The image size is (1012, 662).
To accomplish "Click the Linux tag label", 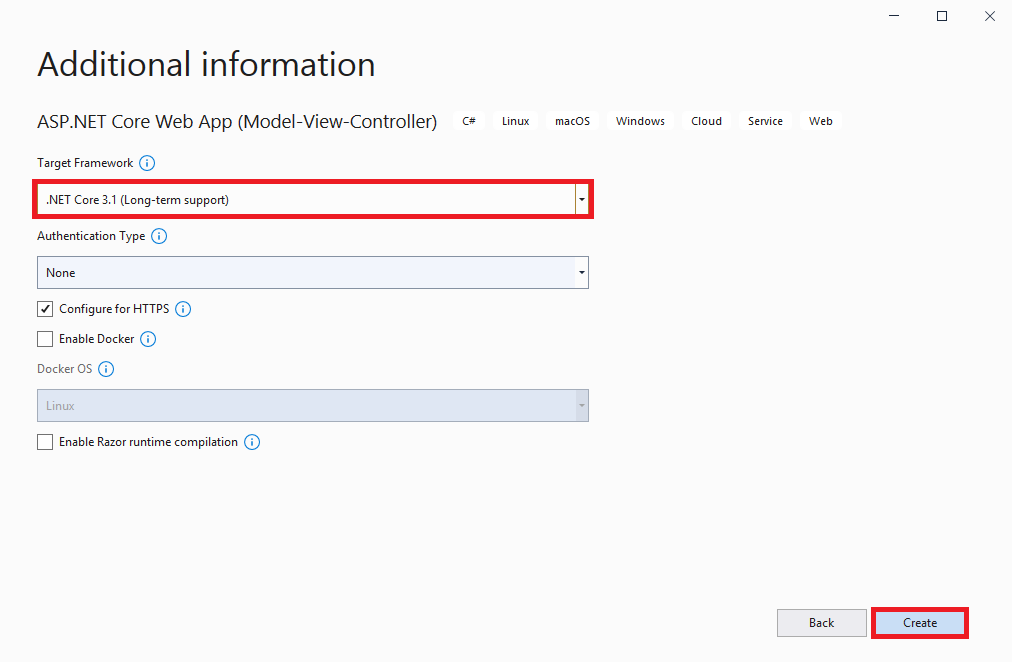I will coord(516,121).
